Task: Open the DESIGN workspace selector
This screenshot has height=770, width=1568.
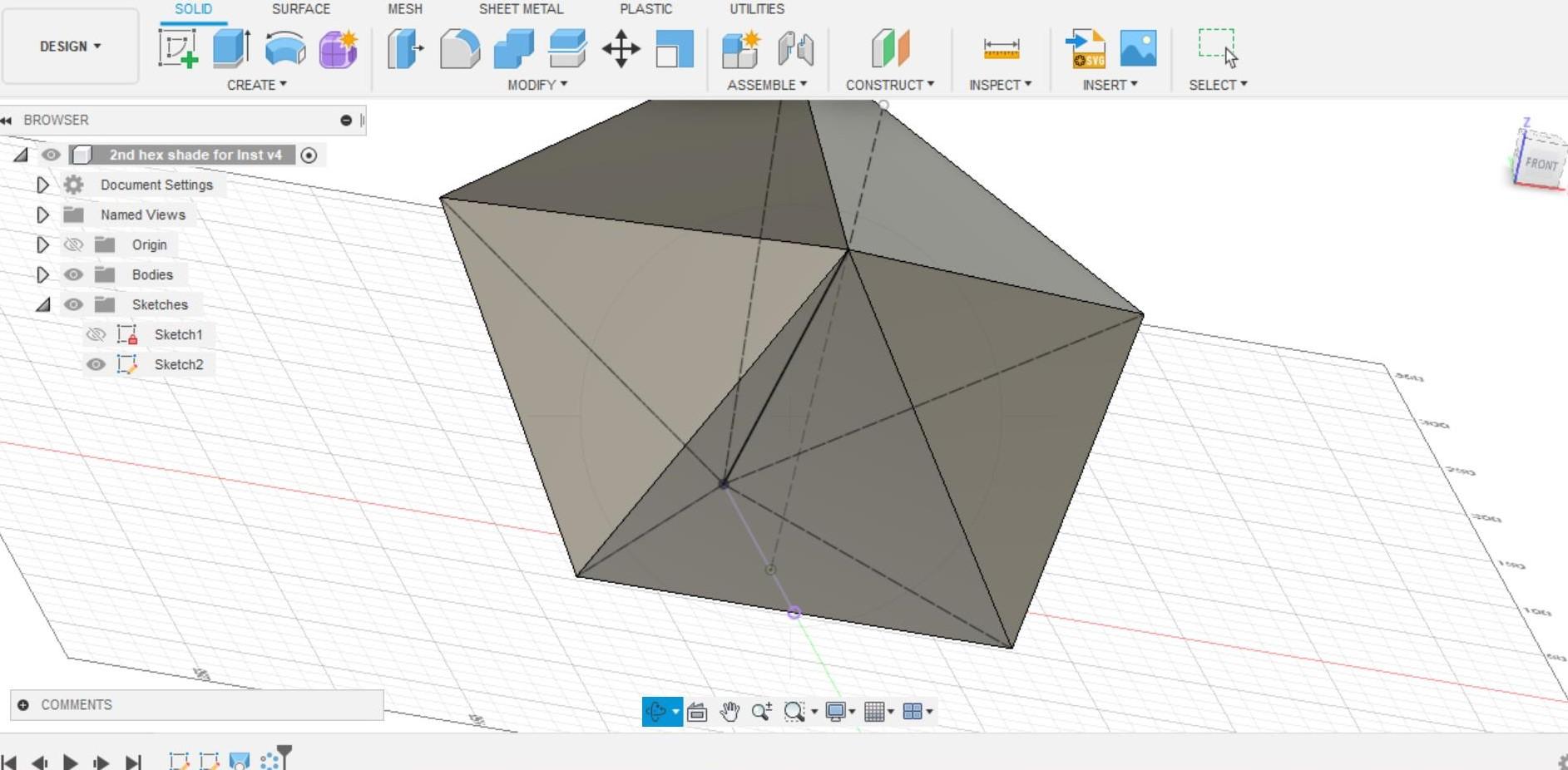Action: pyautogui.click(x=70, y=46)
